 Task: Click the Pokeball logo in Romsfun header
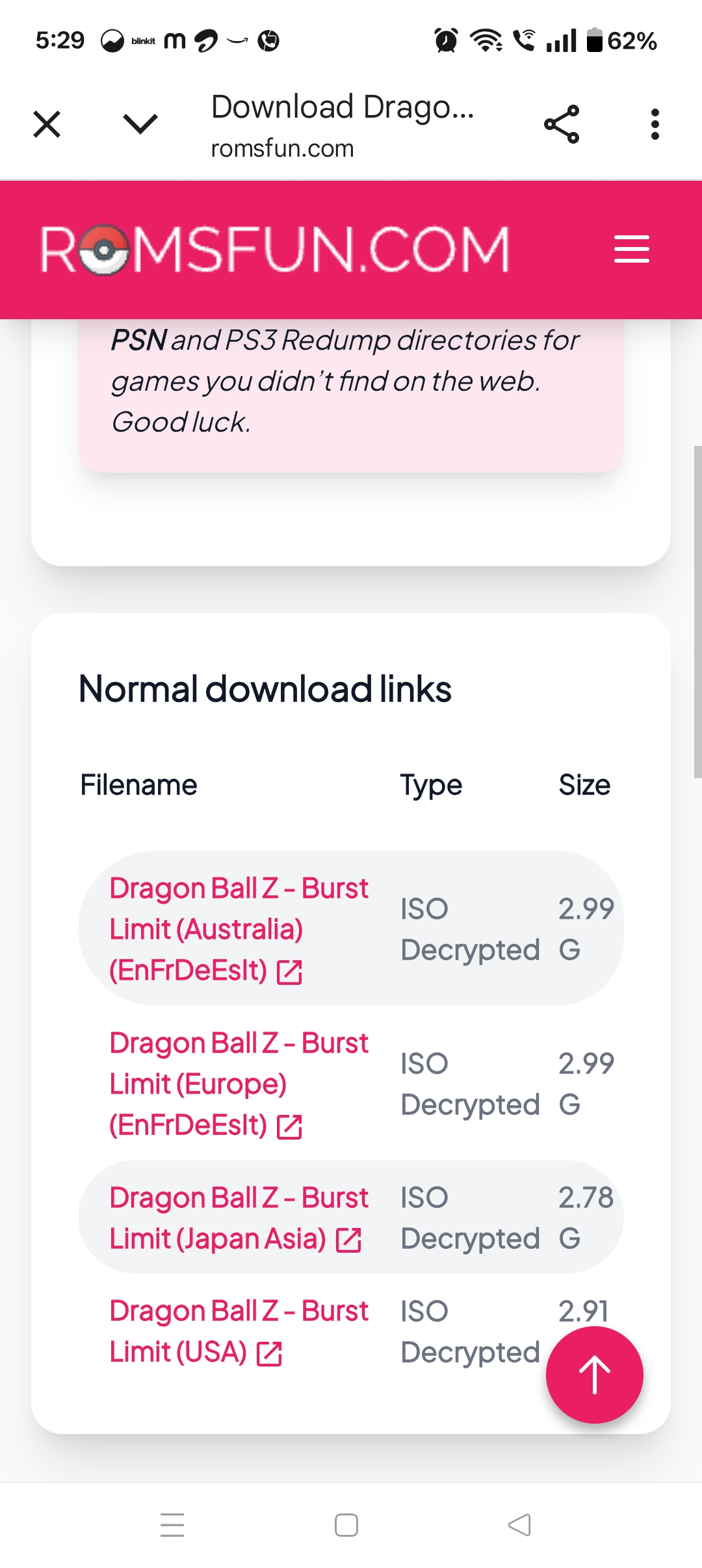pyautogui.click(x=104, y=250)
